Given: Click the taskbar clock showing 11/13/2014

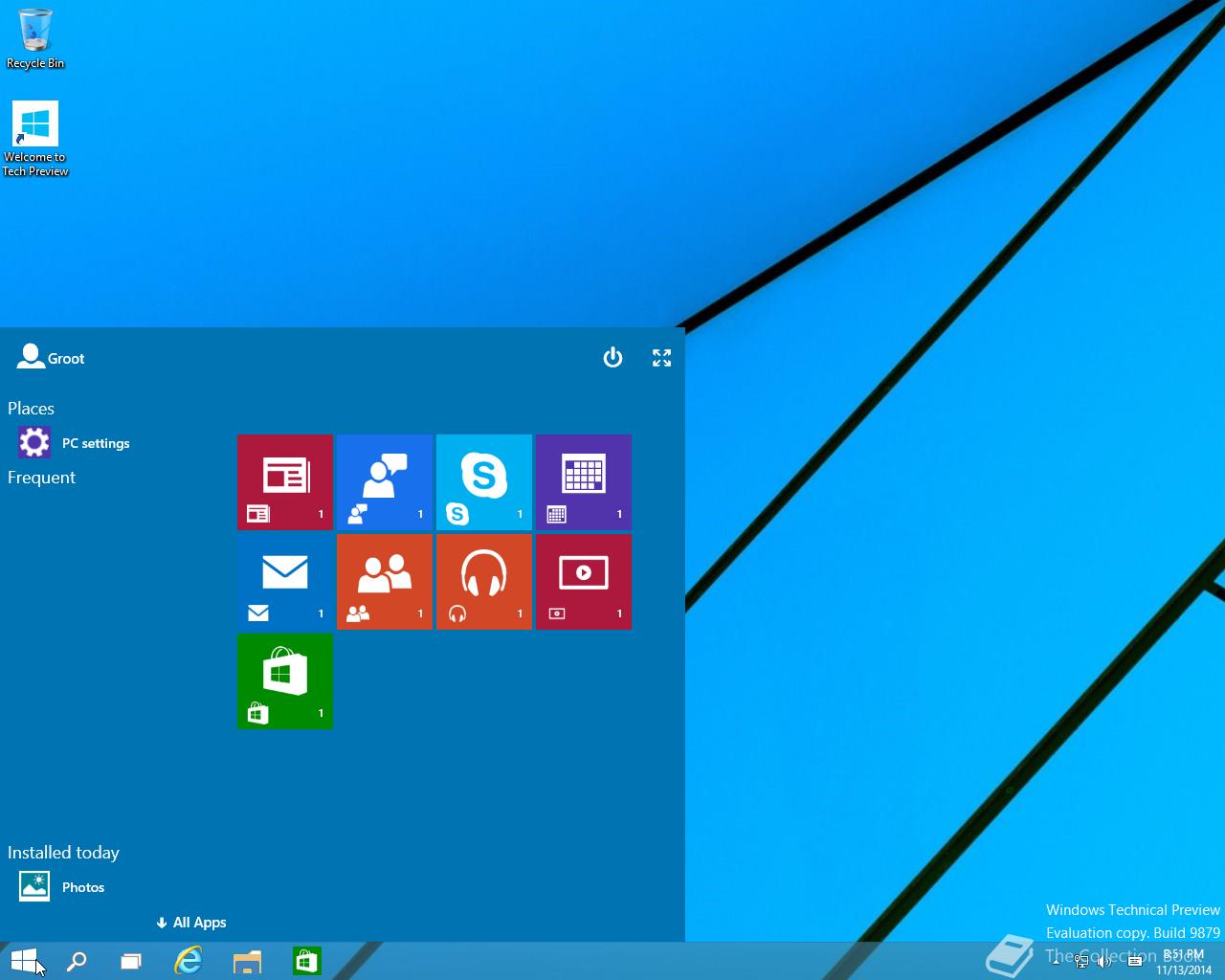Looking at the screenshot, I should click(x=1184, y=962).
